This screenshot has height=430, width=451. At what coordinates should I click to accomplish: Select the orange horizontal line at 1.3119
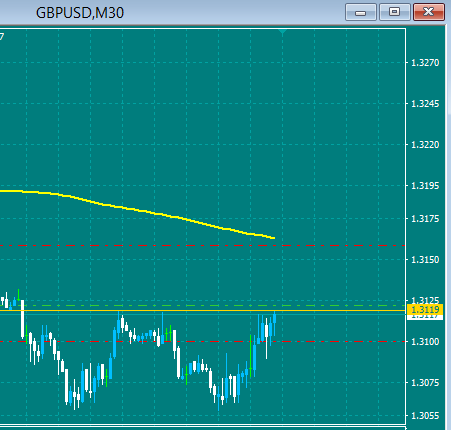click(x=202, y=310)
